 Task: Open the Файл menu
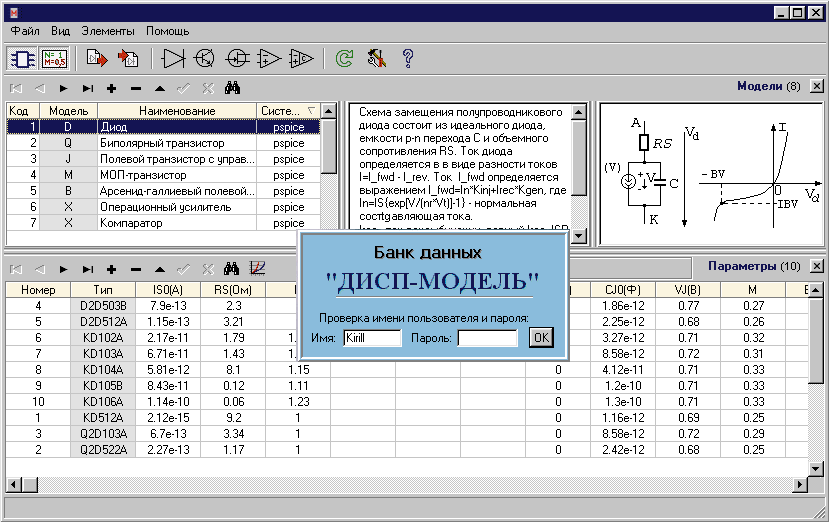click(25, 31)
